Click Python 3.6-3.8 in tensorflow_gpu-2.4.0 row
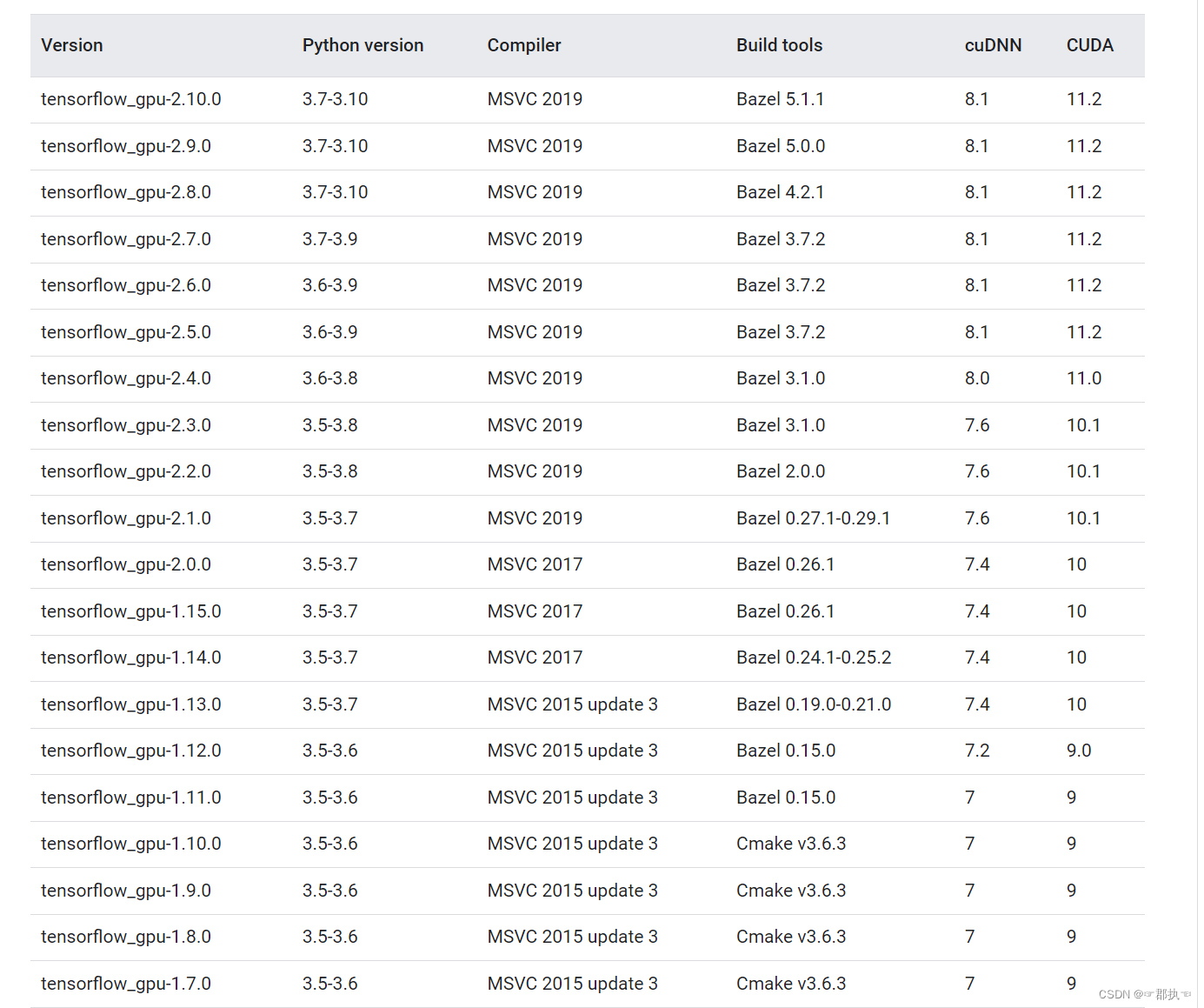Viewport: 1204px width, 1008px height. (x=330, y=378)
